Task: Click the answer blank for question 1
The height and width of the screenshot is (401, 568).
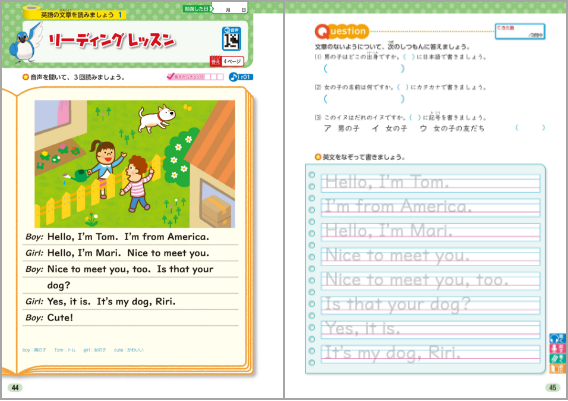Action: tap(364, 68)
